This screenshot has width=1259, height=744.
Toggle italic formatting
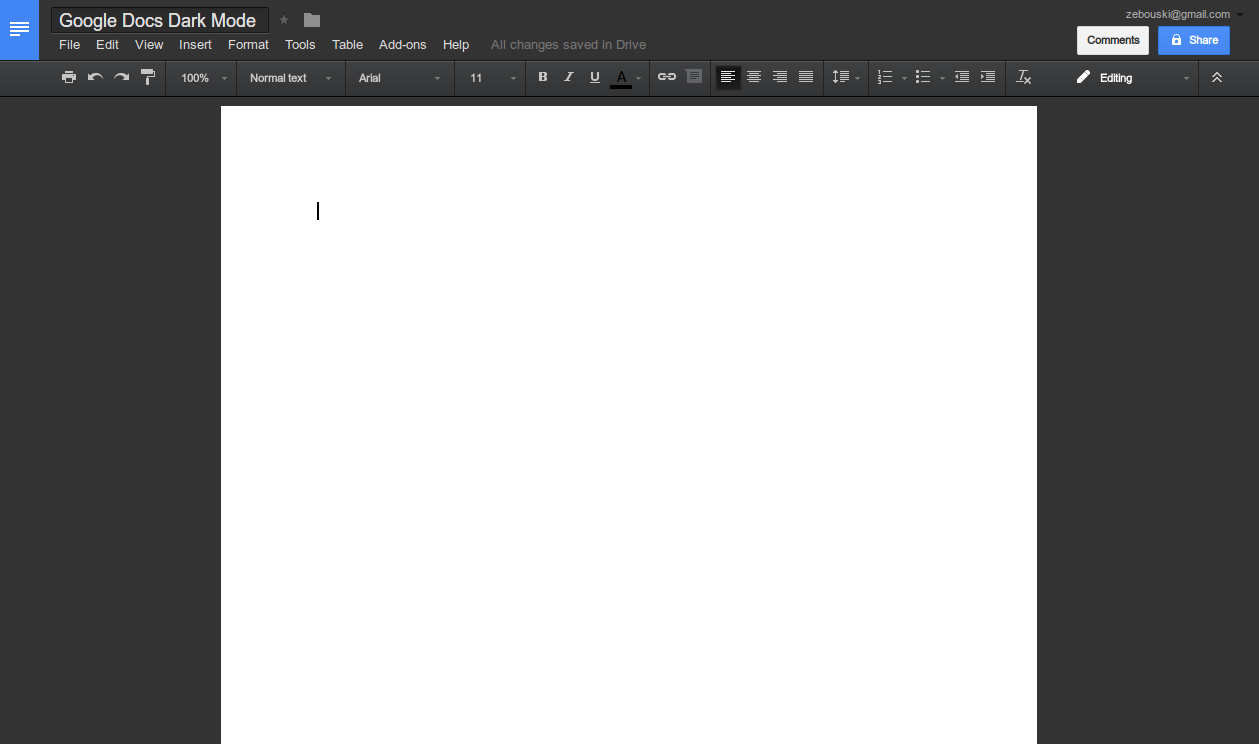click(x=568, y=77)
